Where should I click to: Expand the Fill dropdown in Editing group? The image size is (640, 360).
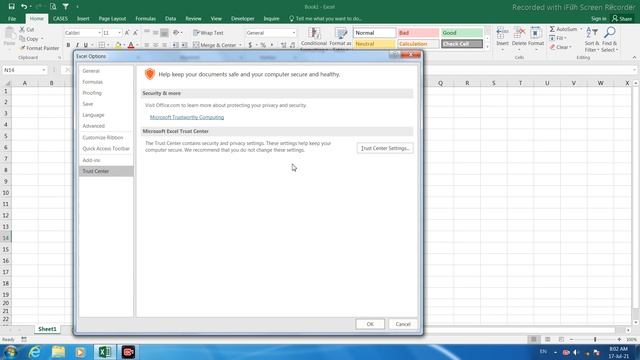tap(565, 38)
